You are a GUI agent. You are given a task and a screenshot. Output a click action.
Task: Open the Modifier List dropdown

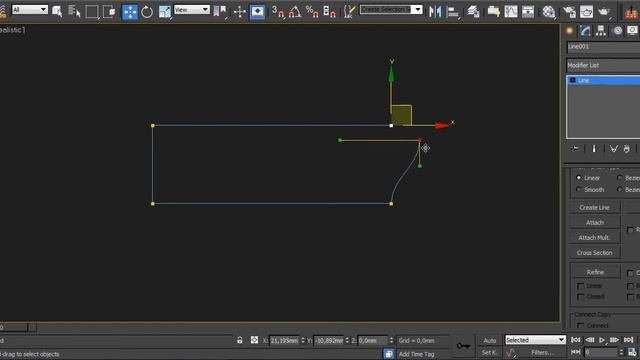click(603, 65)
